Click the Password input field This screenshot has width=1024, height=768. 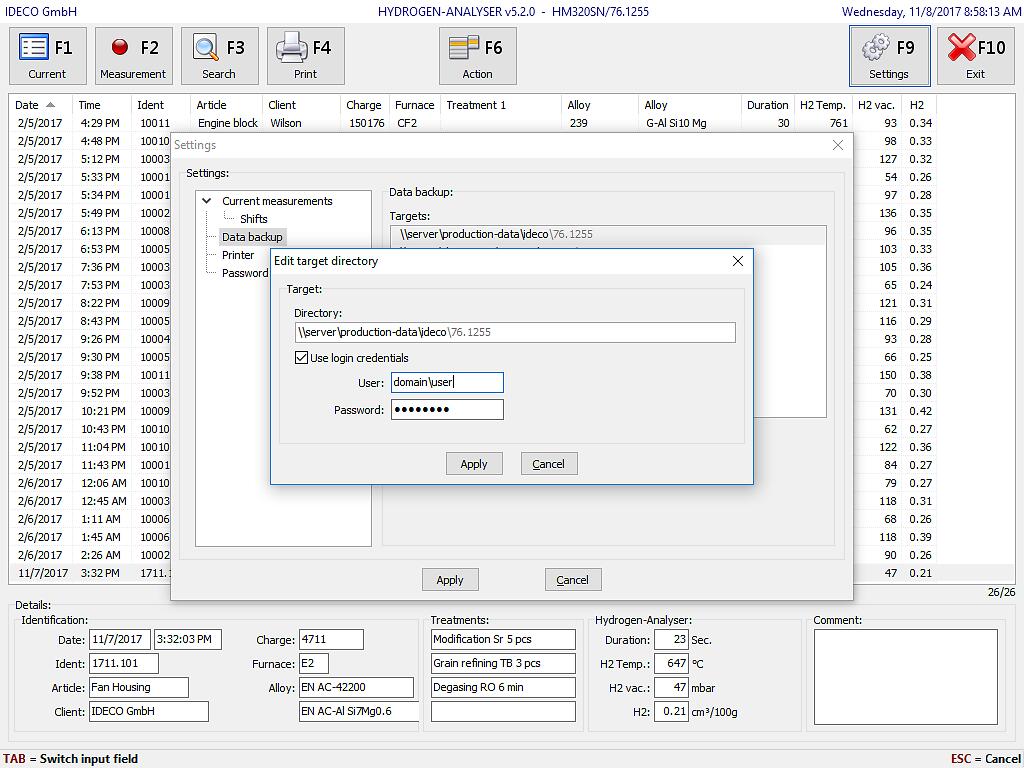pos(447,409)
